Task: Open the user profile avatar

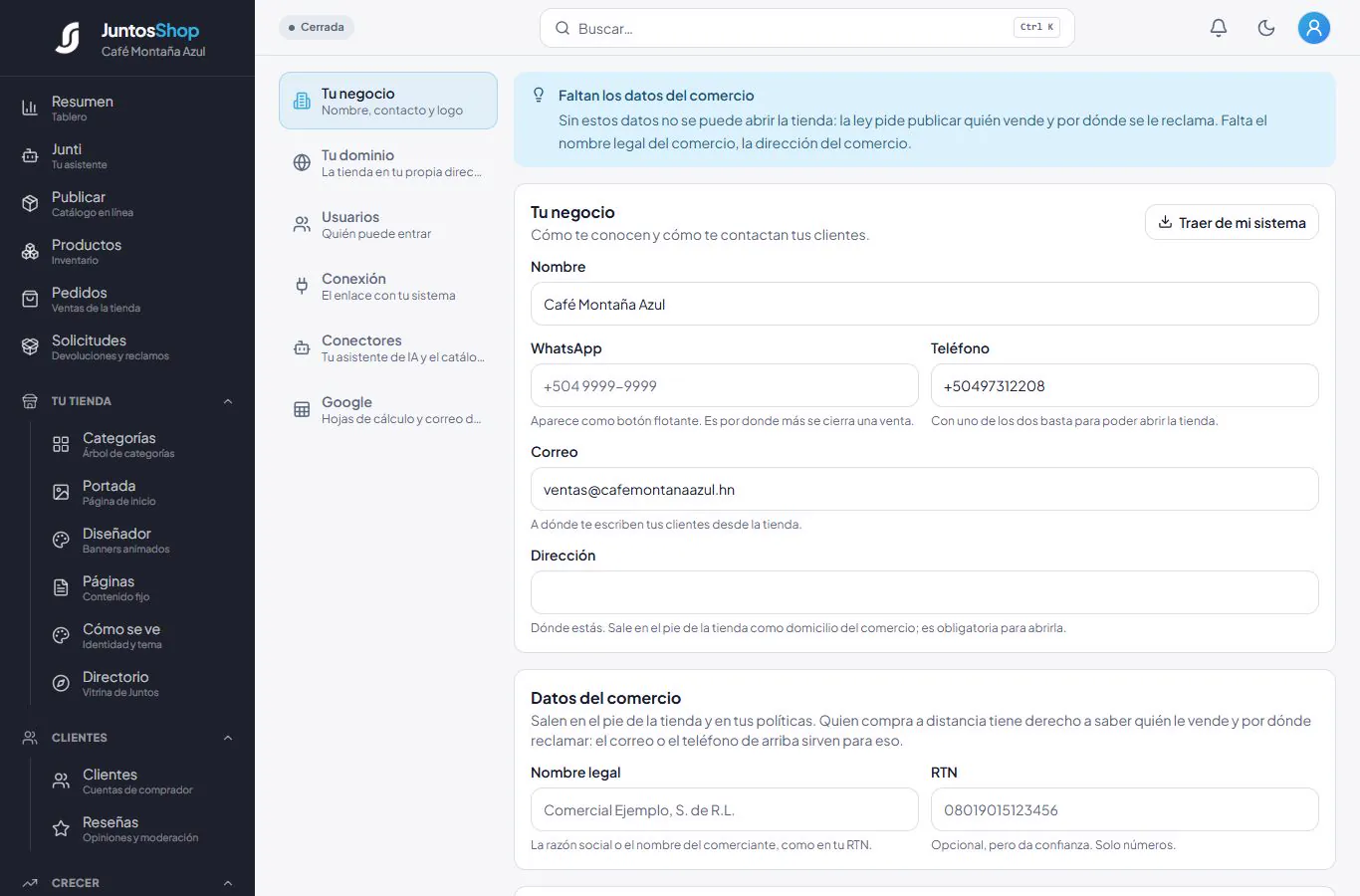Action: pyautogui.click(x=1314, y=28)
